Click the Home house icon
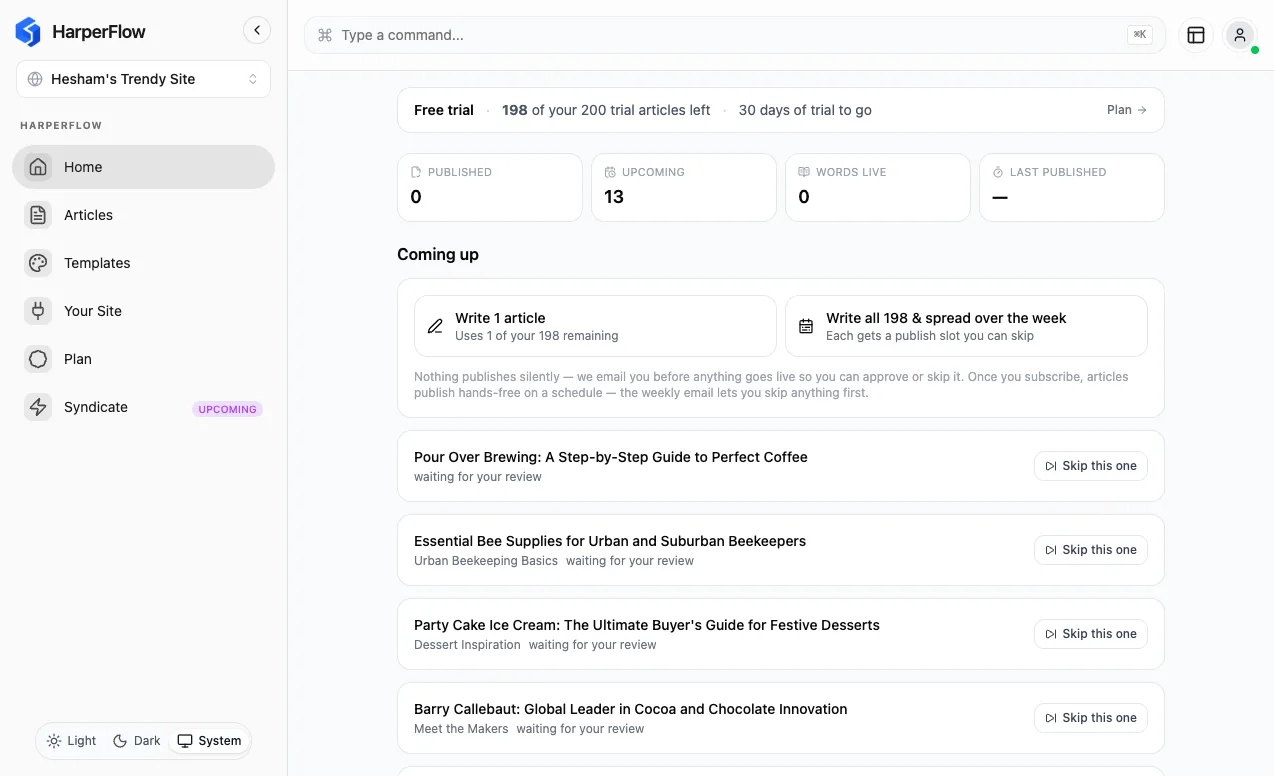Image resolution: width=1274 pixels, height=776 pixels. pyautogui.click(x=38, y=167)
